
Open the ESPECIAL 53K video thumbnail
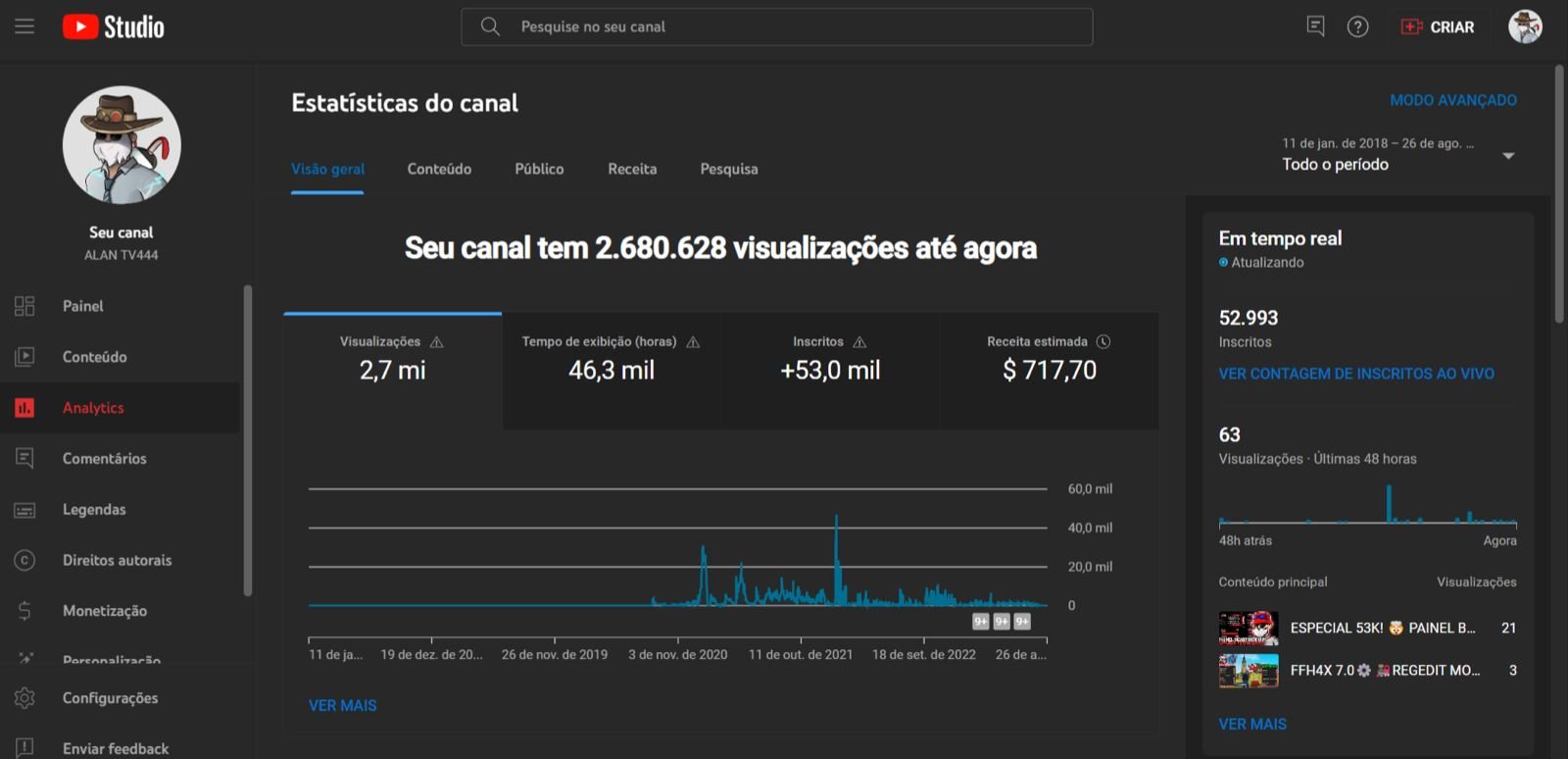tap(1249, 628)
